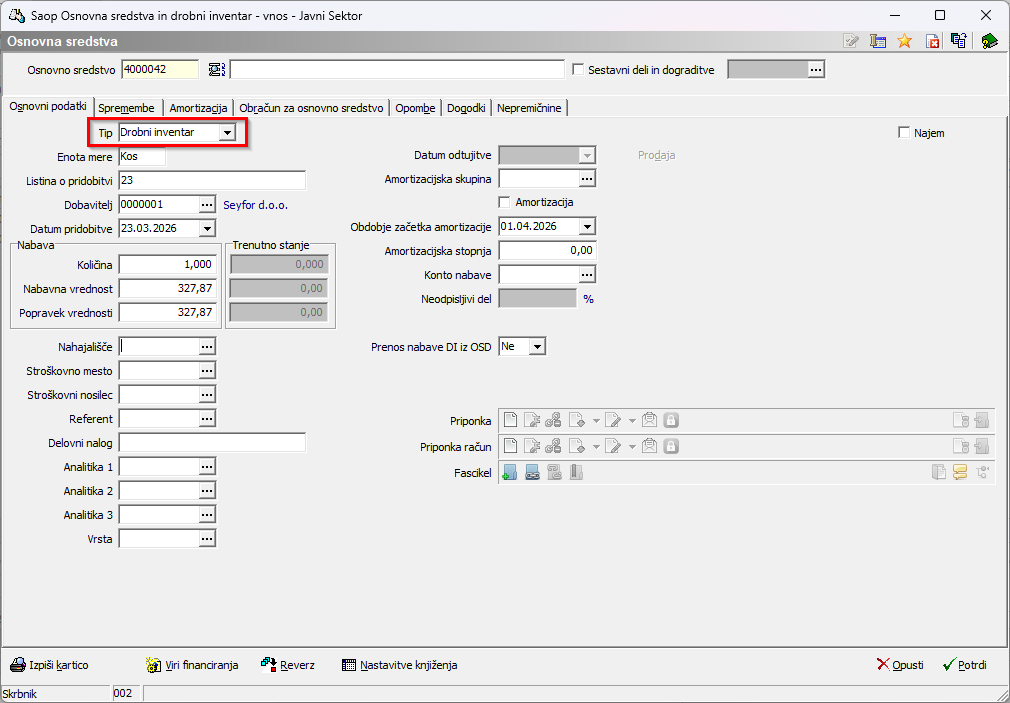Open the Datum pridobitve date picker arrow
This screenshot has height=703, width=1010.
point(207,229)
